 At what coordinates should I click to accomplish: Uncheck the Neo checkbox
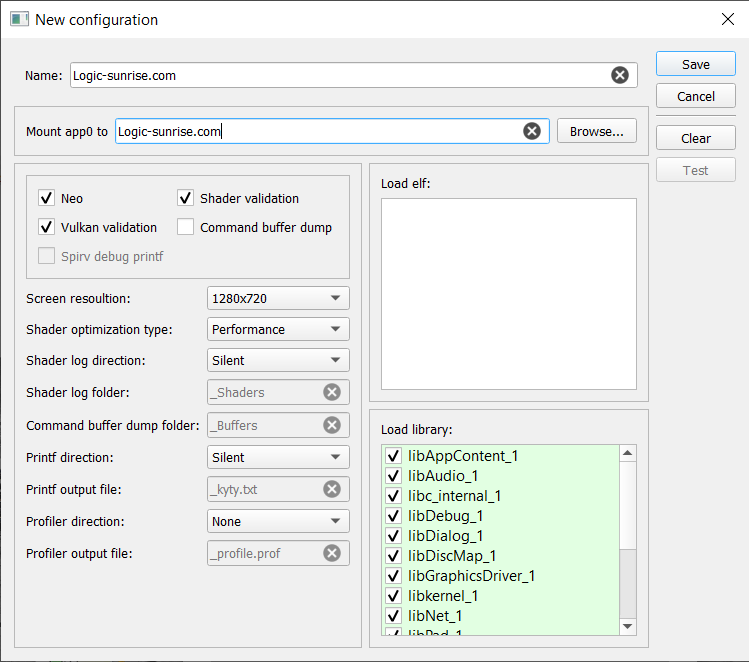tap(46, 198)
